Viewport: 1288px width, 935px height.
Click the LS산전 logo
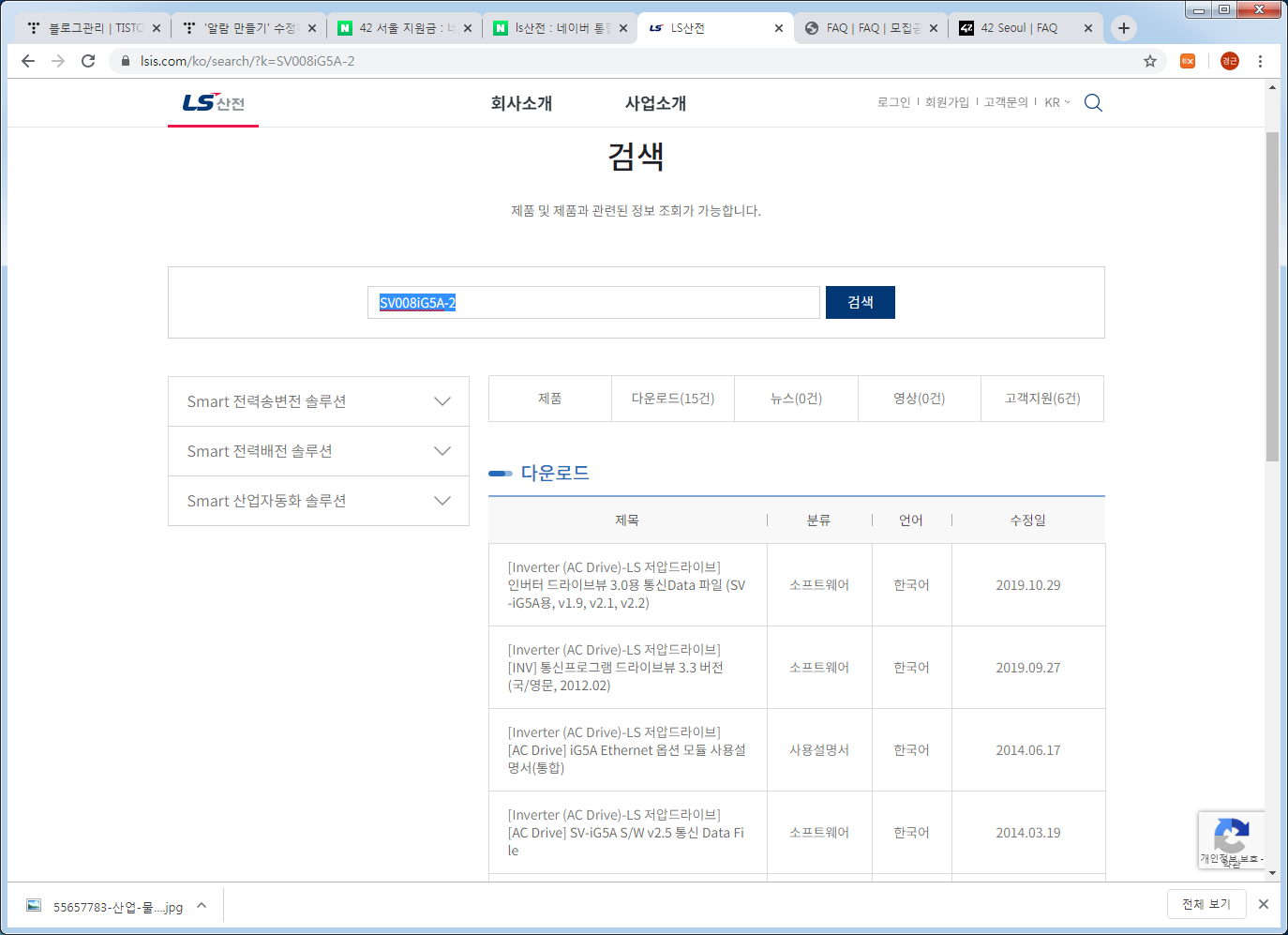214,102
